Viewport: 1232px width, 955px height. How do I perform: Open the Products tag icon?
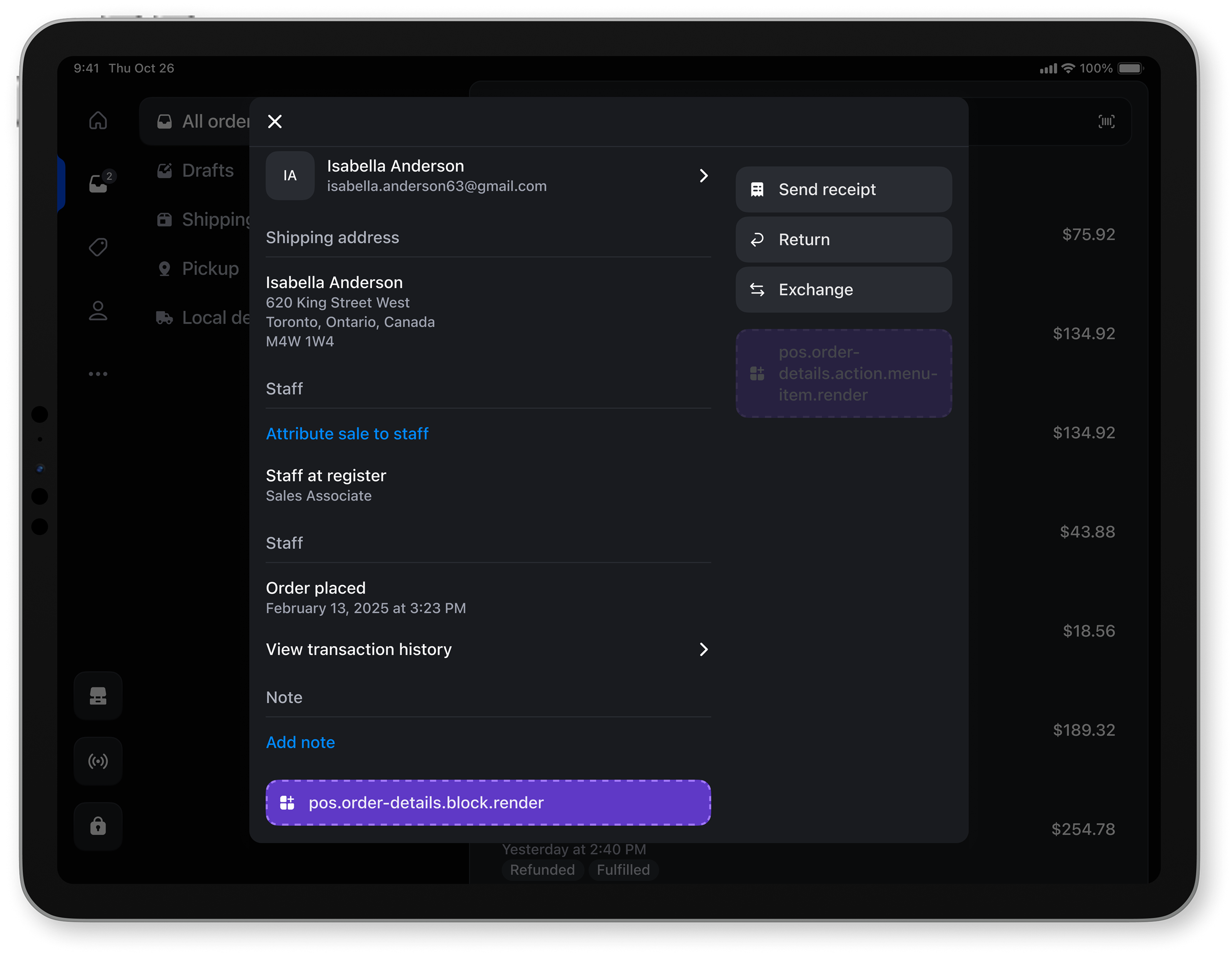tap(98, 246)
